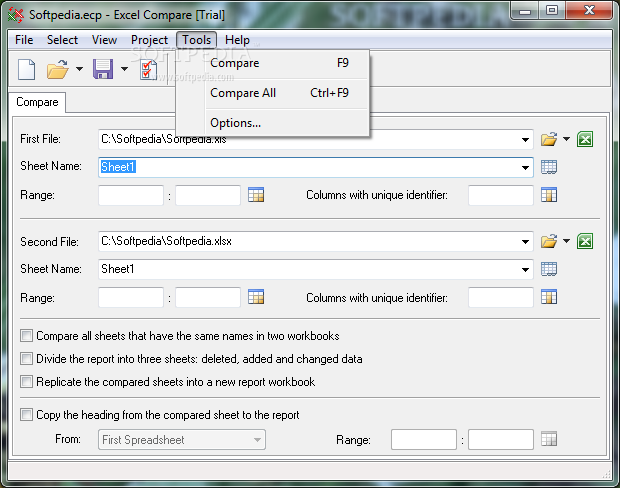This screenshot has height=488, width=620.
Task: Open First File Sheet Name dropdown arrow
Action: tap(525, 167)
